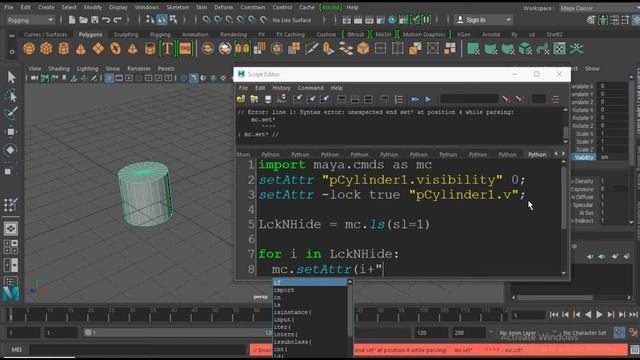
Task: Click the Undo arrow in status line
Action: [x=106, y=20]
